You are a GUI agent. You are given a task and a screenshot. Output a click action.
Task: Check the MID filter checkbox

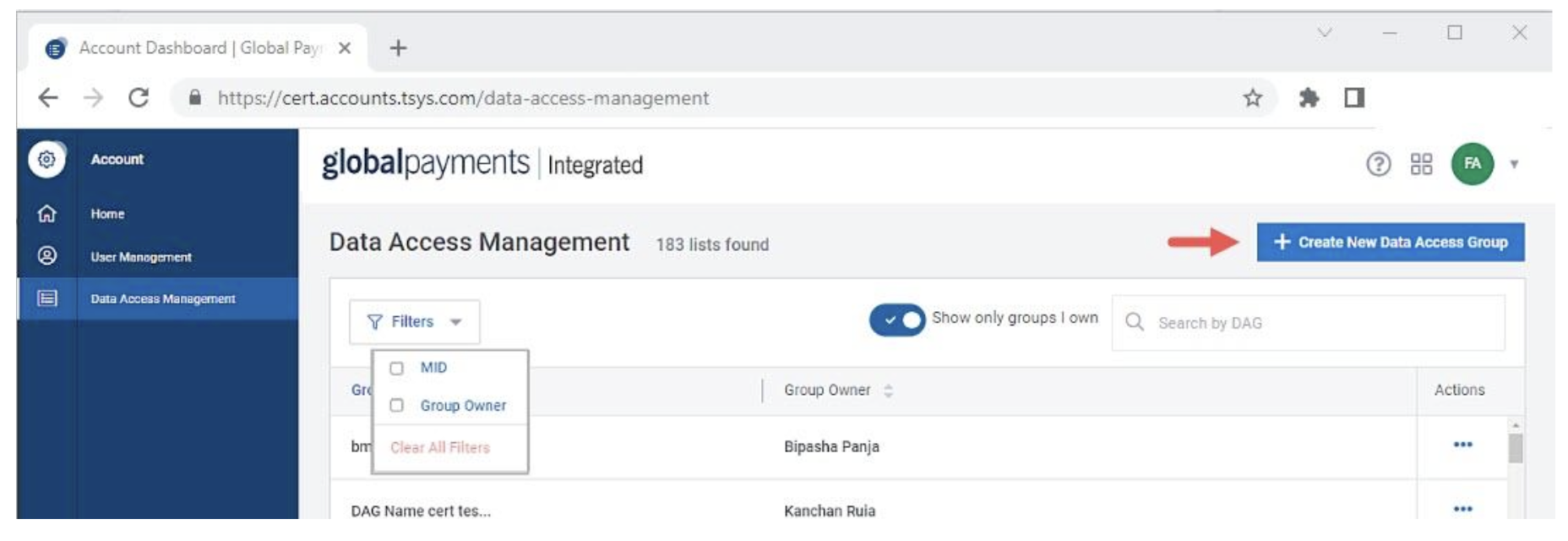point(397,369)
